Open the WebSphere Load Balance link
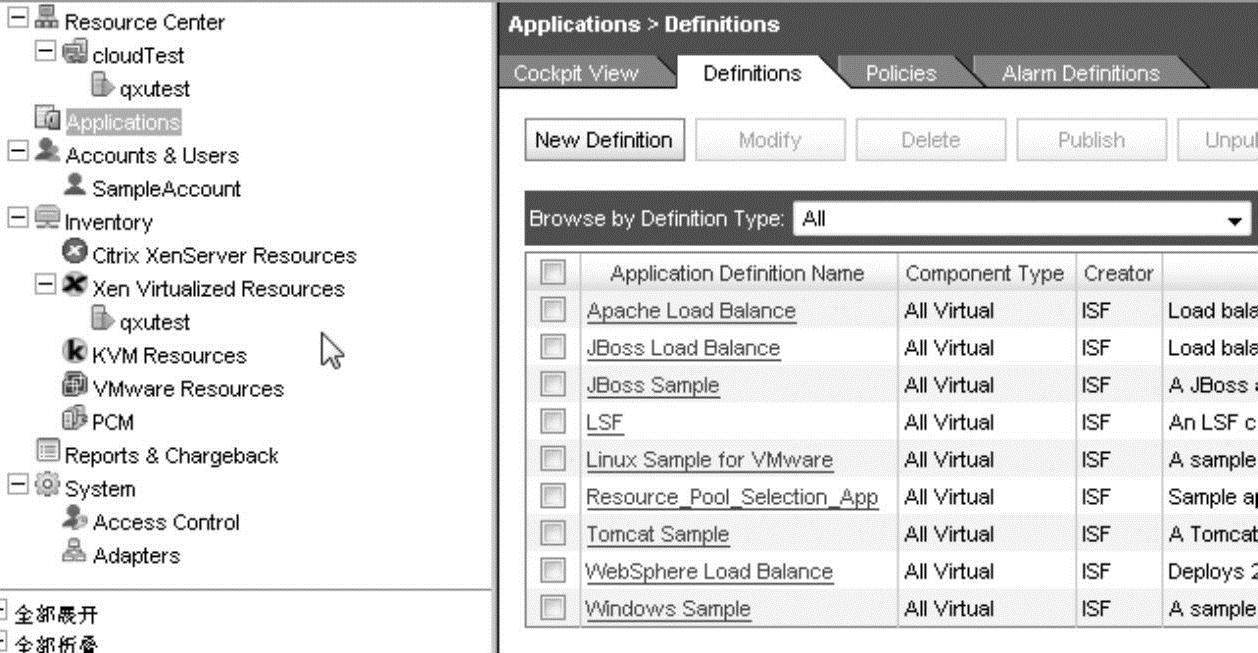This screenshot has height=653, width=1258. tap(708, 572)
